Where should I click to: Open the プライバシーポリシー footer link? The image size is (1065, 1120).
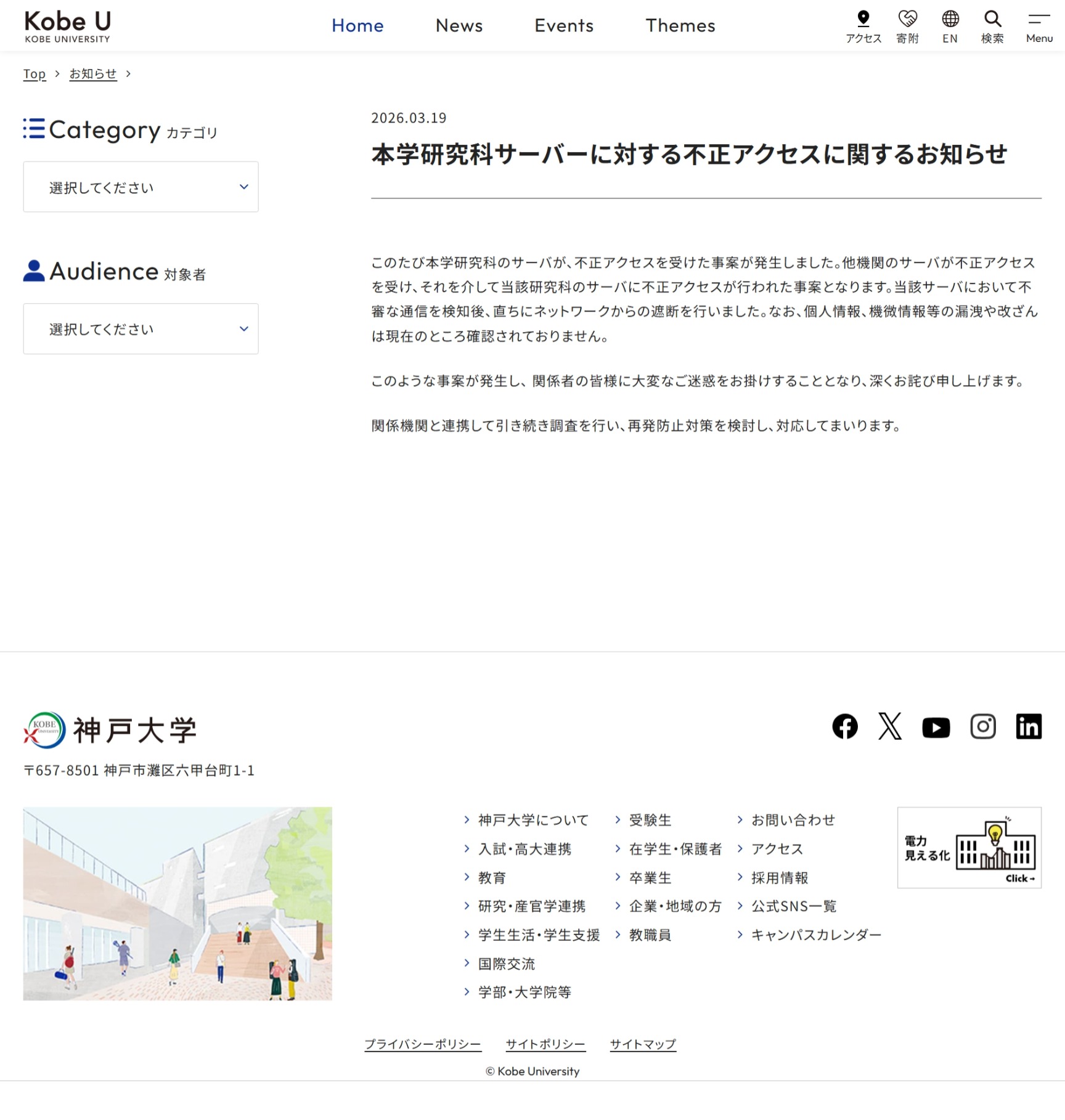422,1044
